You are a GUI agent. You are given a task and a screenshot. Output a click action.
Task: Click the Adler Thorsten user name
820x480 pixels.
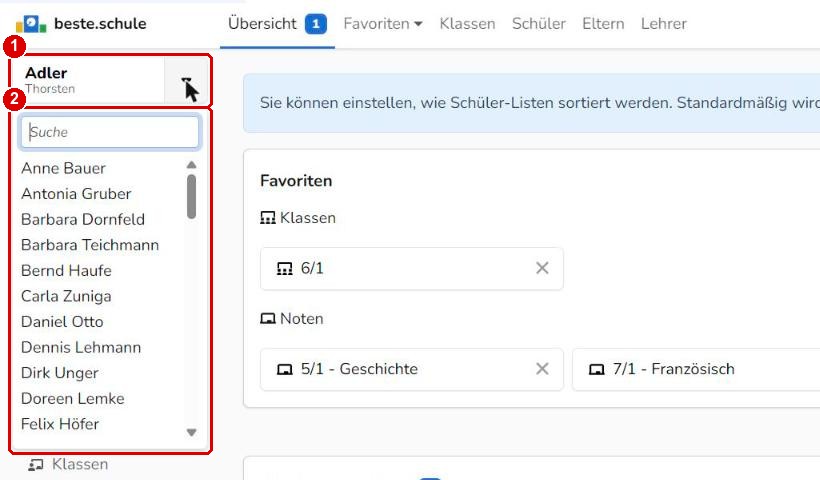(x=50, y=80)
